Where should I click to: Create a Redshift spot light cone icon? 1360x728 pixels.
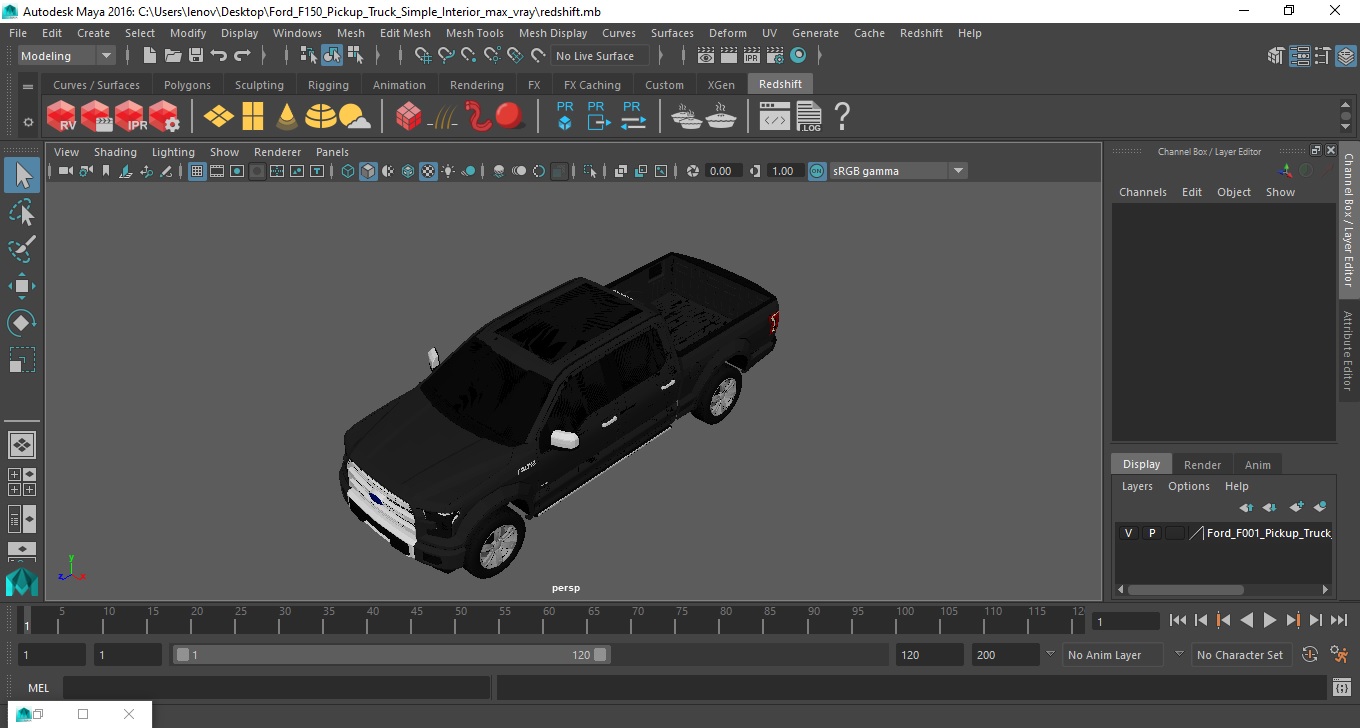point(287,117)
